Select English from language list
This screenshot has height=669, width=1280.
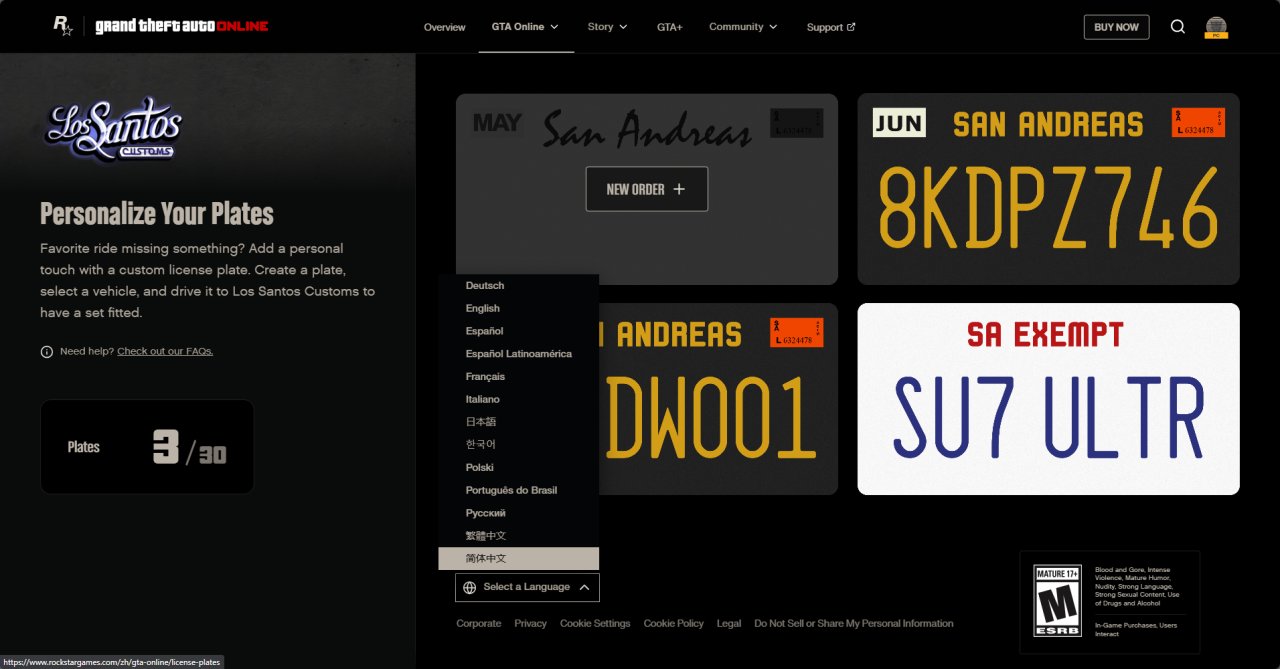click(518, 308)
